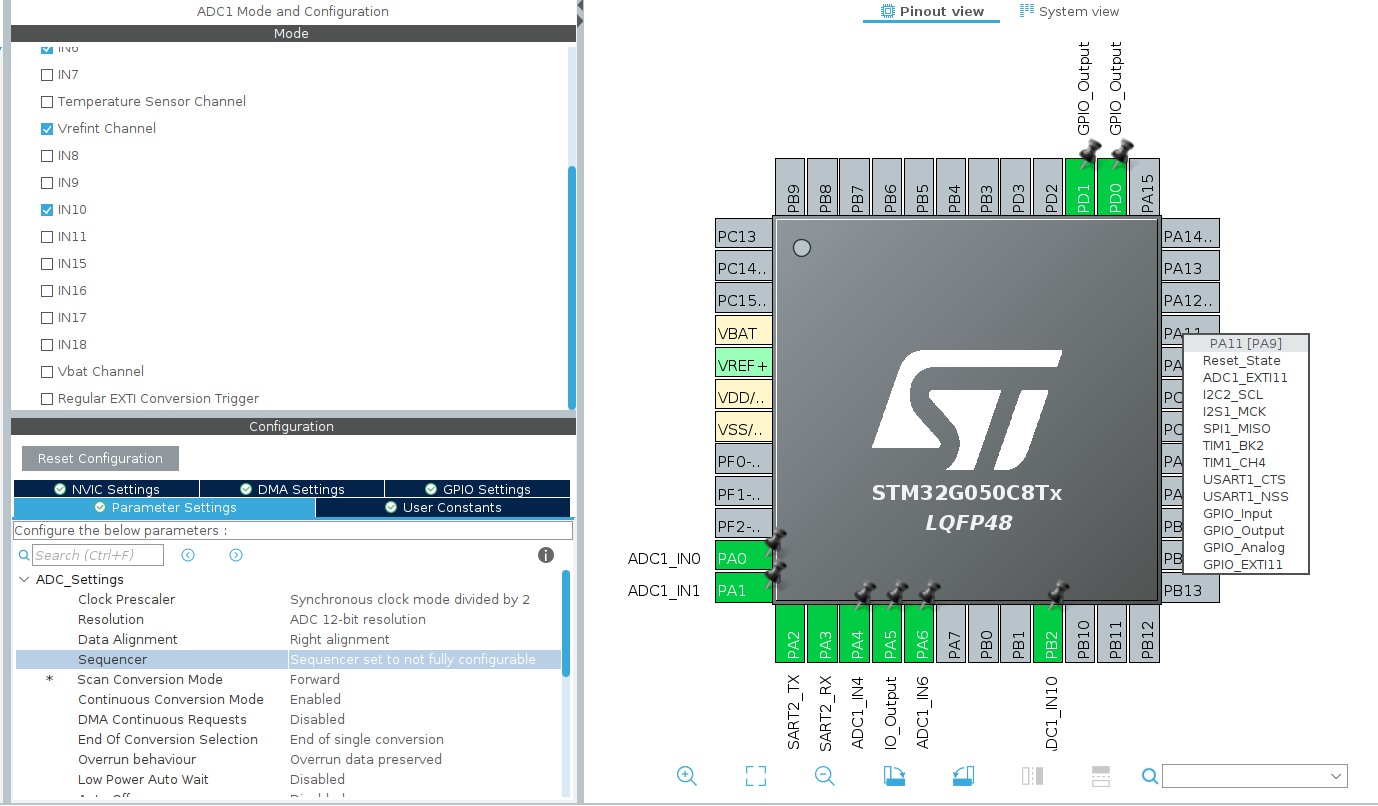
Task: Switch to the System view tab
Action: (x=1069, y=12)
